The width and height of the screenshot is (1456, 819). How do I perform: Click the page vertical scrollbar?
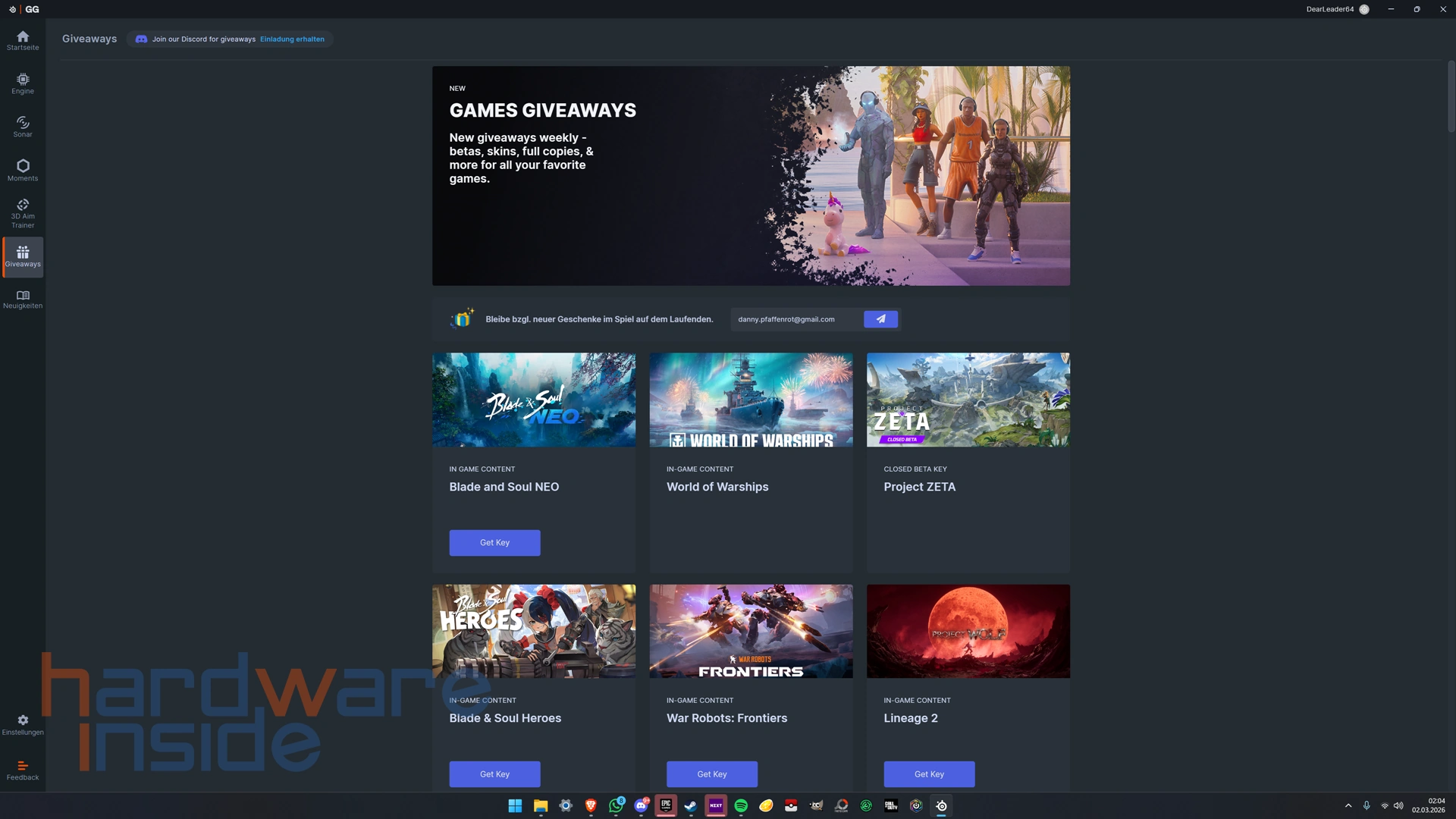click(x=1451, y=96)
